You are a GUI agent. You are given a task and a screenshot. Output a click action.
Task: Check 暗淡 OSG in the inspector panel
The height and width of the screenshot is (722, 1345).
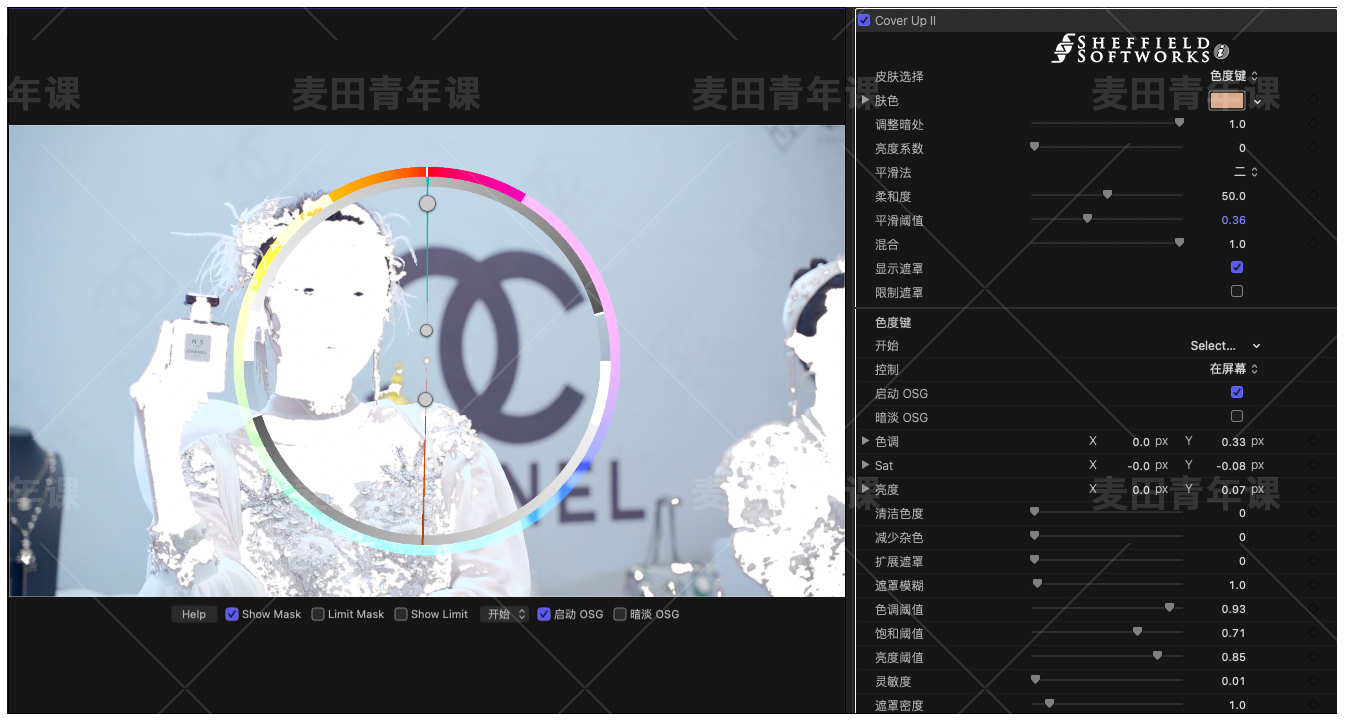coord(1237,416)
